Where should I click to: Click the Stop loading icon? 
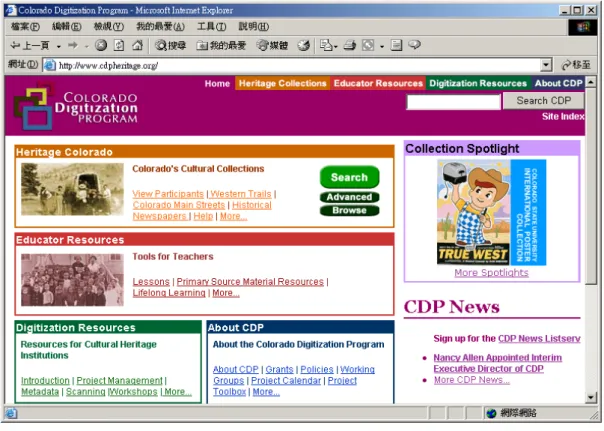(x=101, y=45)
